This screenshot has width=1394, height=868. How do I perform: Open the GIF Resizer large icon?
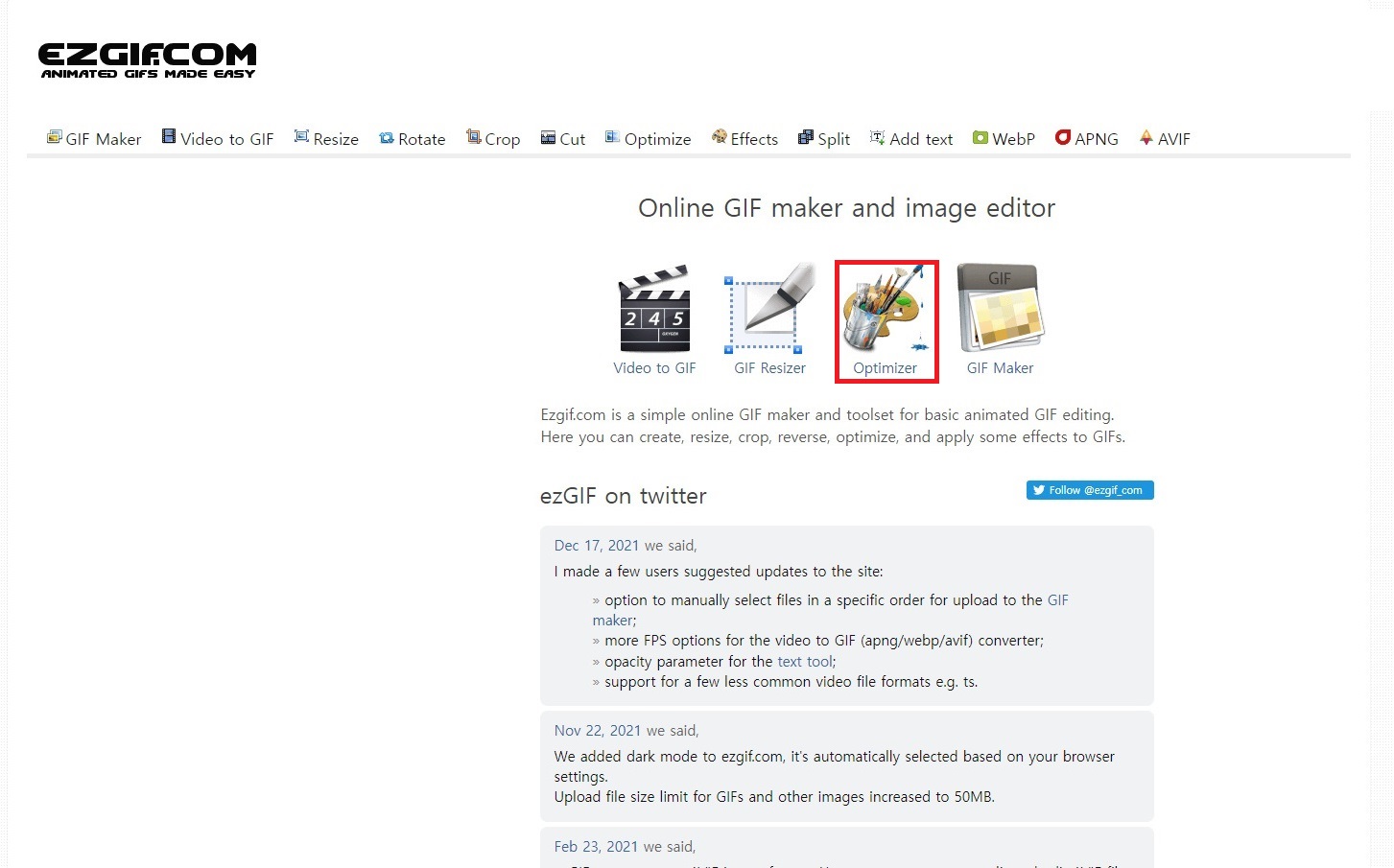pos(769,308)
